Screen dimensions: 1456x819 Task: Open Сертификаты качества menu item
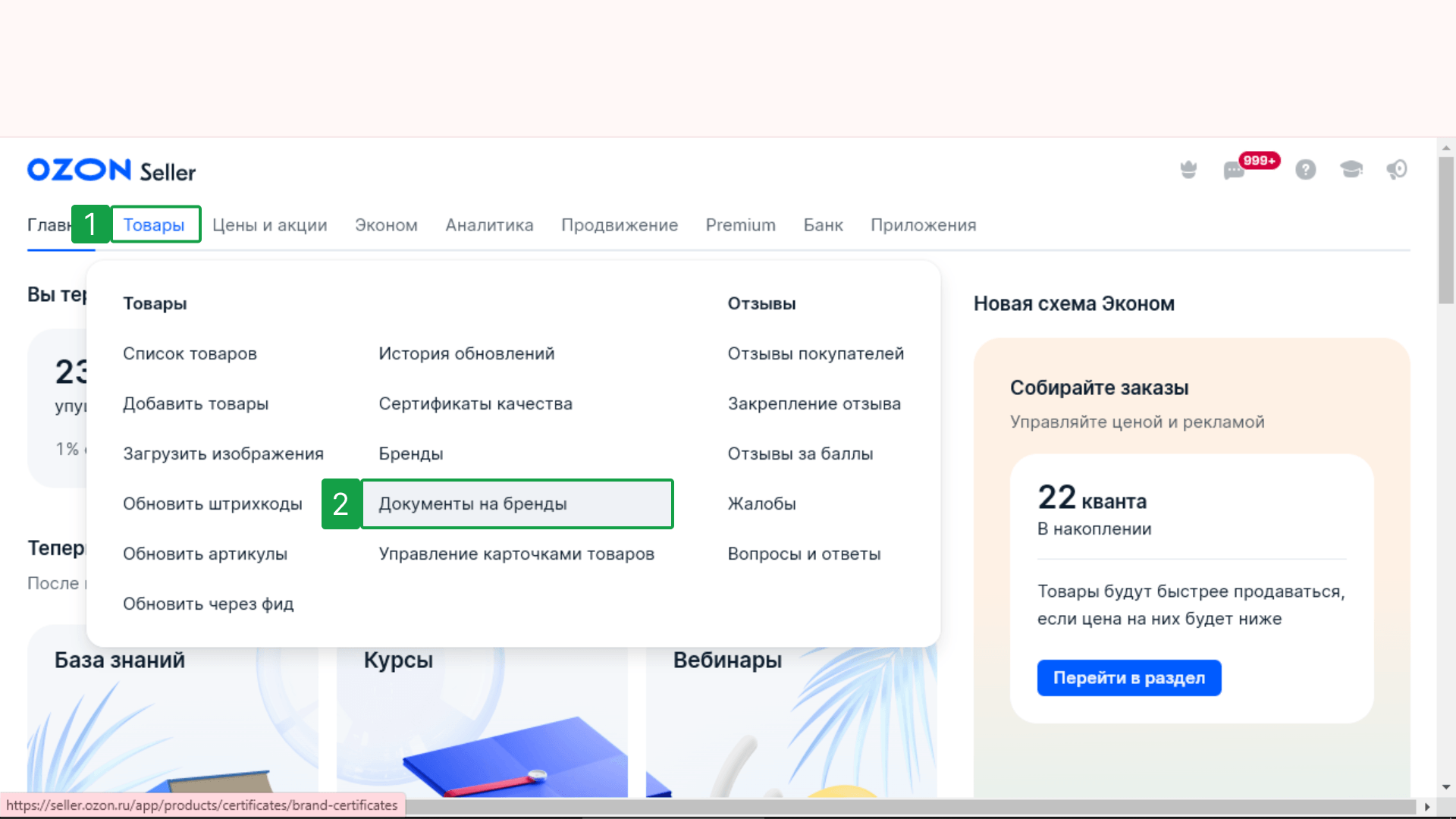click(475, 403)
